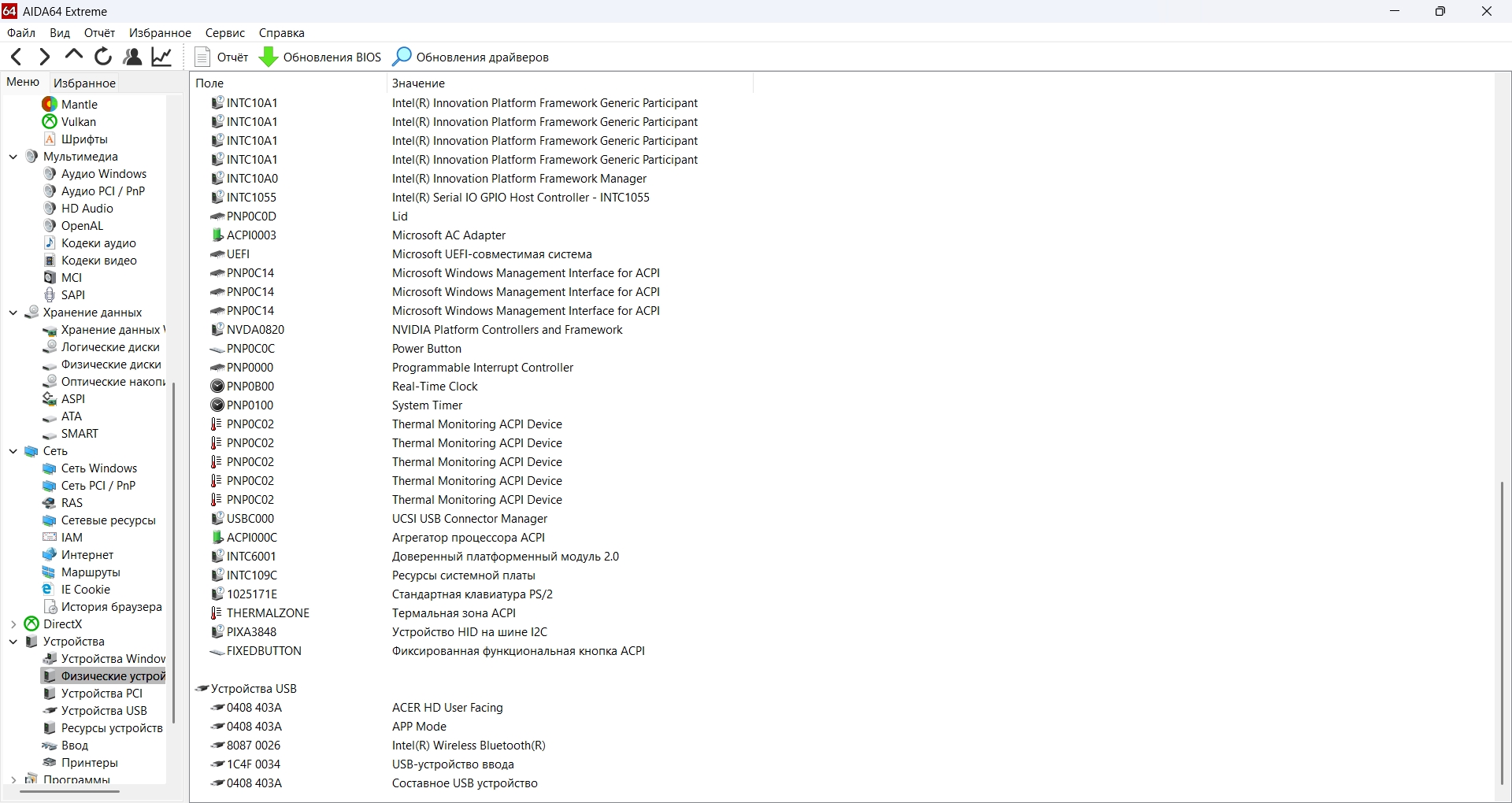Click the SAPI microphone icon
Image resolution: width=1512 pixels, height=803 pixels.
pyautogui.click(x=50, y=294)
